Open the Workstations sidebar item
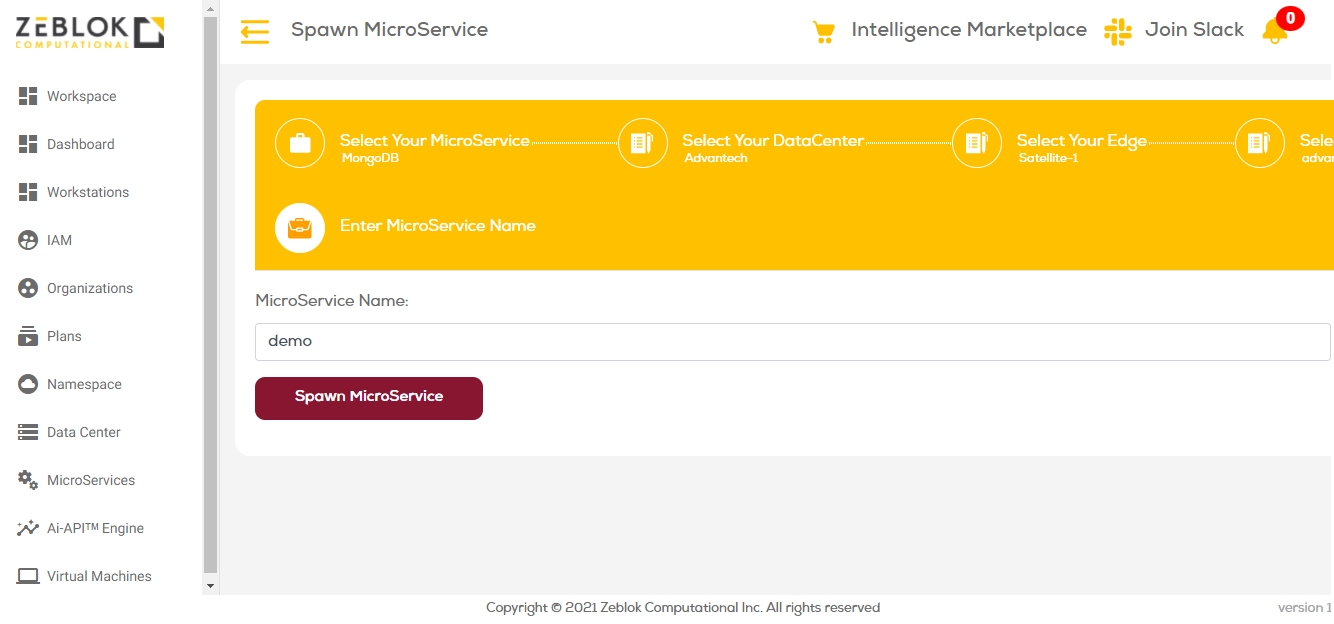This screenshot has height=624, width=1334. 87,192
